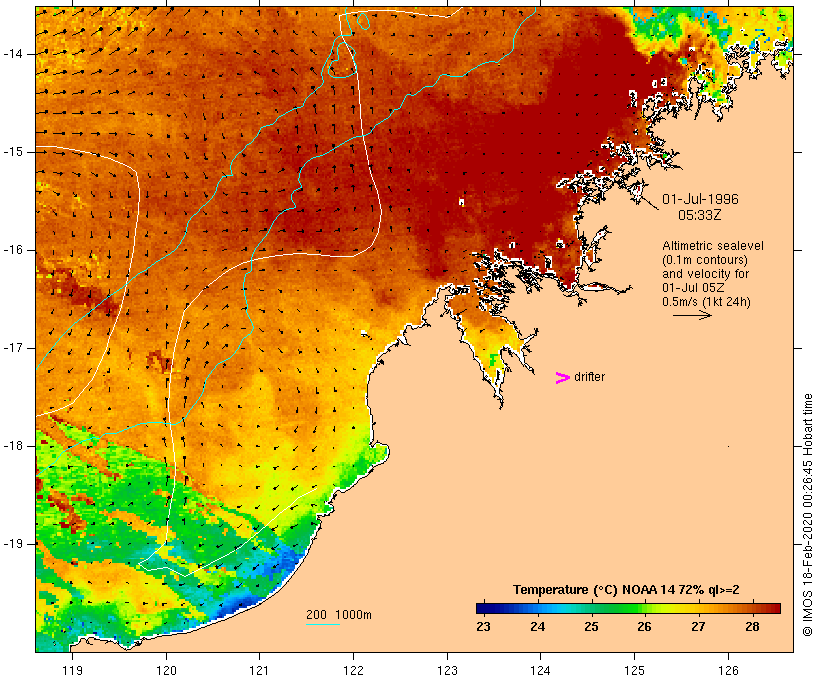Click the latitude axis label '-16'
Image resolution: width=820 pixels, height=680 pixels.
point(13,250)
